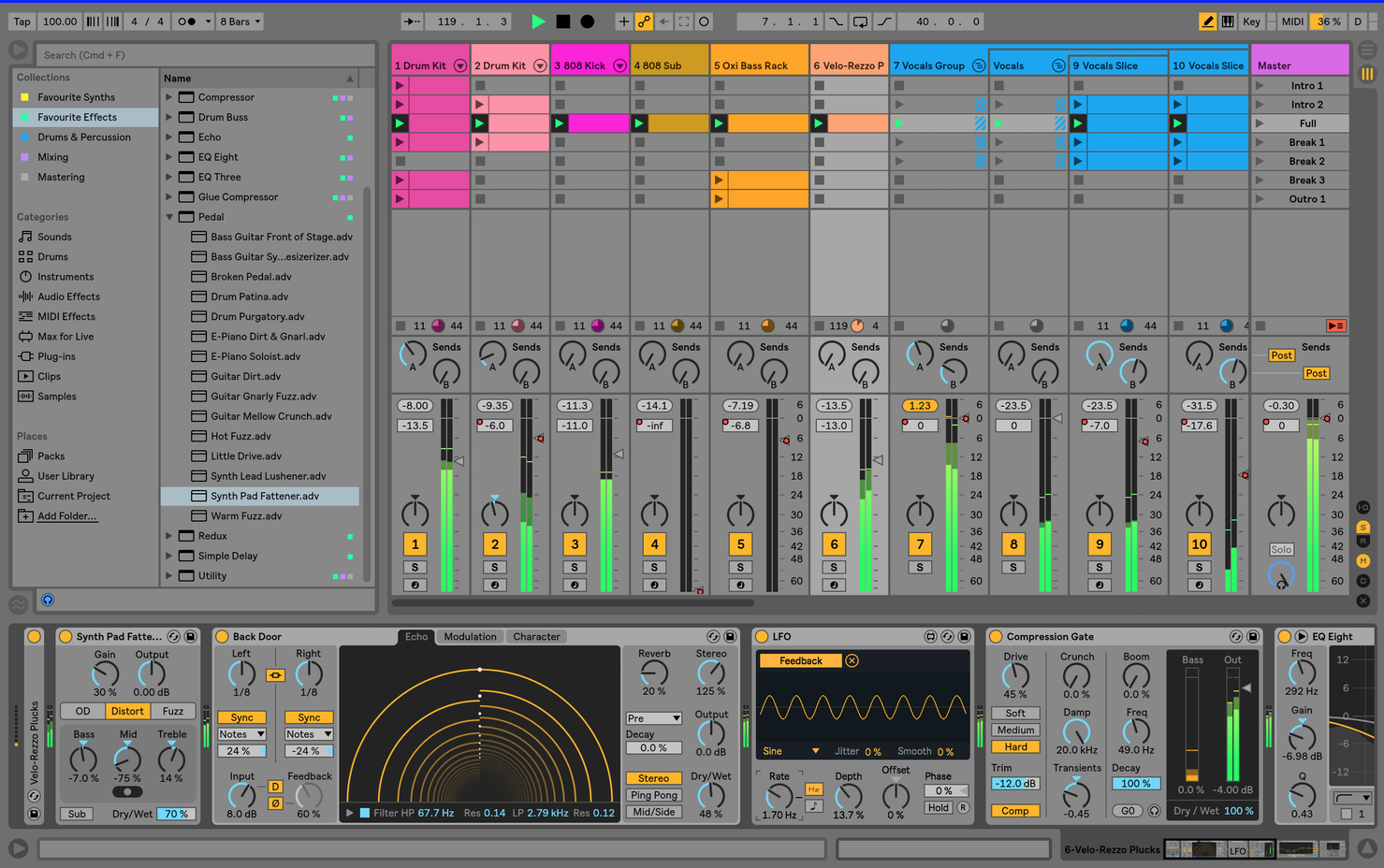Switch to the Modulation tab in the Echo device

(x=470, y=636)
